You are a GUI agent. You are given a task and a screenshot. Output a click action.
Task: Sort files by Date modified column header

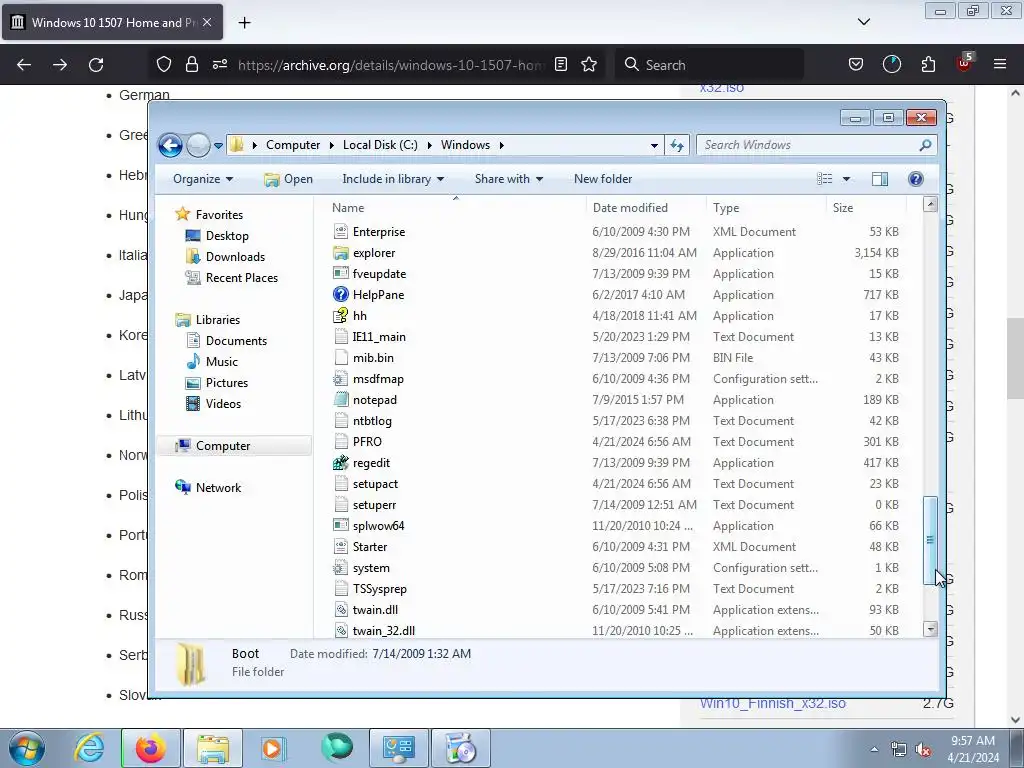[x=646, y=208]
